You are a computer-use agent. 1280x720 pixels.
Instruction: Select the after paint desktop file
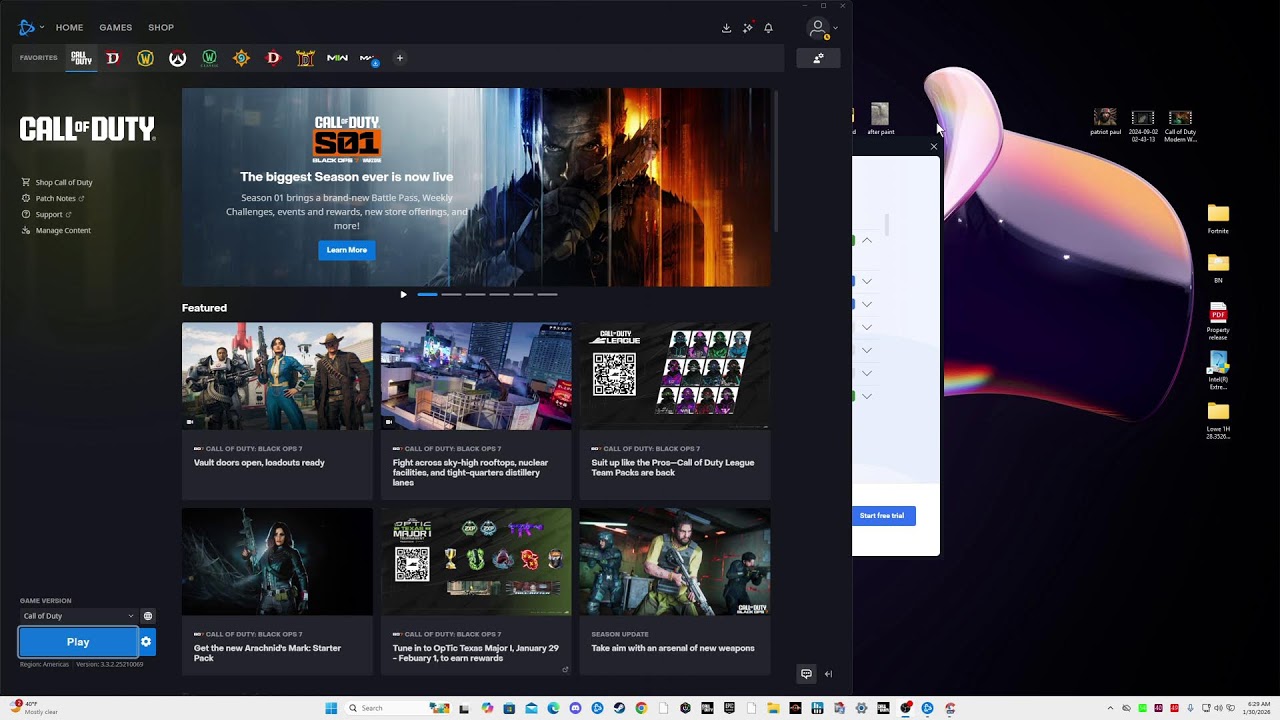(880, 119)
